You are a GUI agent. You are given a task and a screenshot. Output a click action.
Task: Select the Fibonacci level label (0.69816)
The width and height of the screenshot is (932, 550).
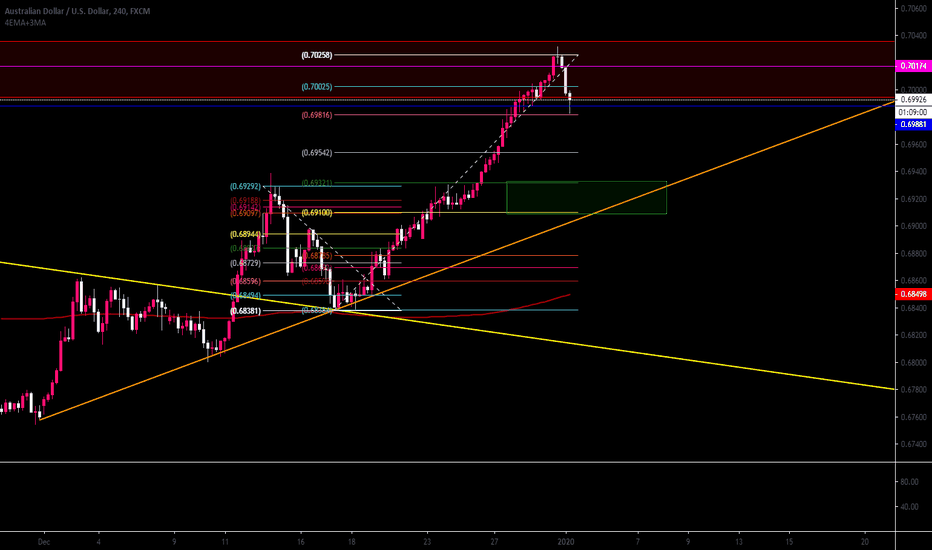tap(317, 115)
